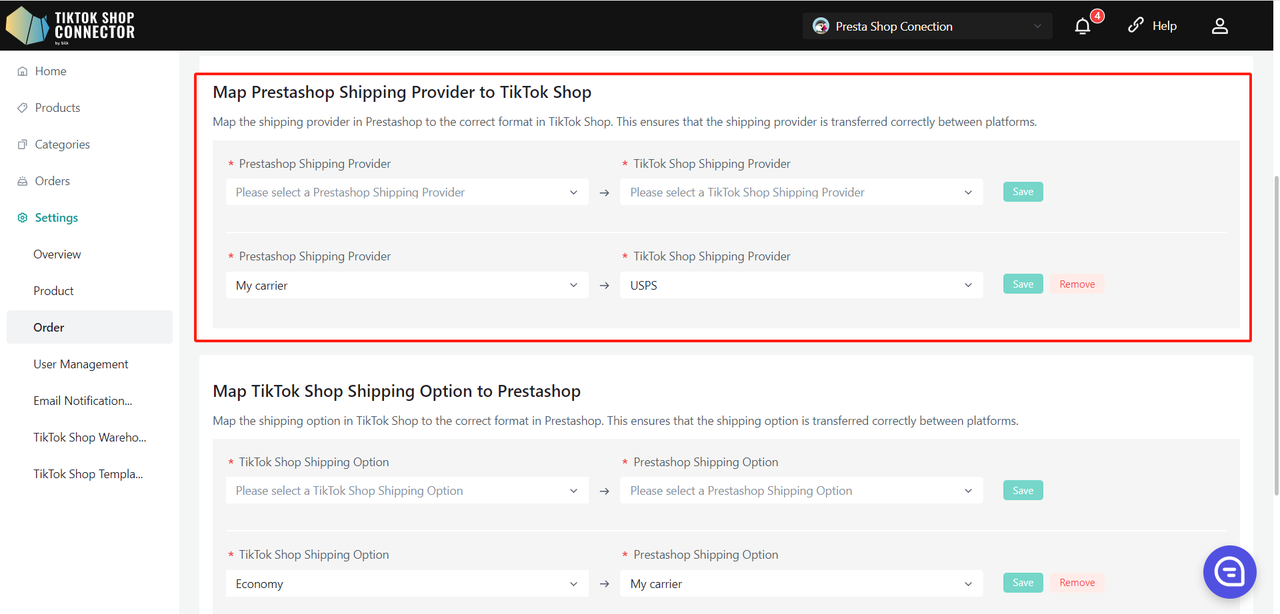Click the TikTok Shop Connector logo
The height and width of the screenshot is (614, 1280).
click(x=70, y=25)
